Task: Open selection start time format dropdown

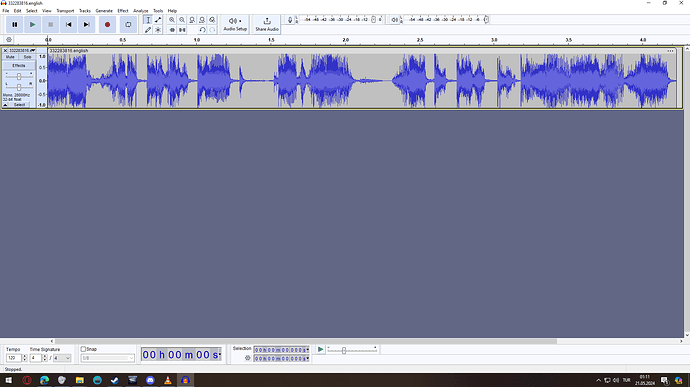Action: (x=308, y=350)
